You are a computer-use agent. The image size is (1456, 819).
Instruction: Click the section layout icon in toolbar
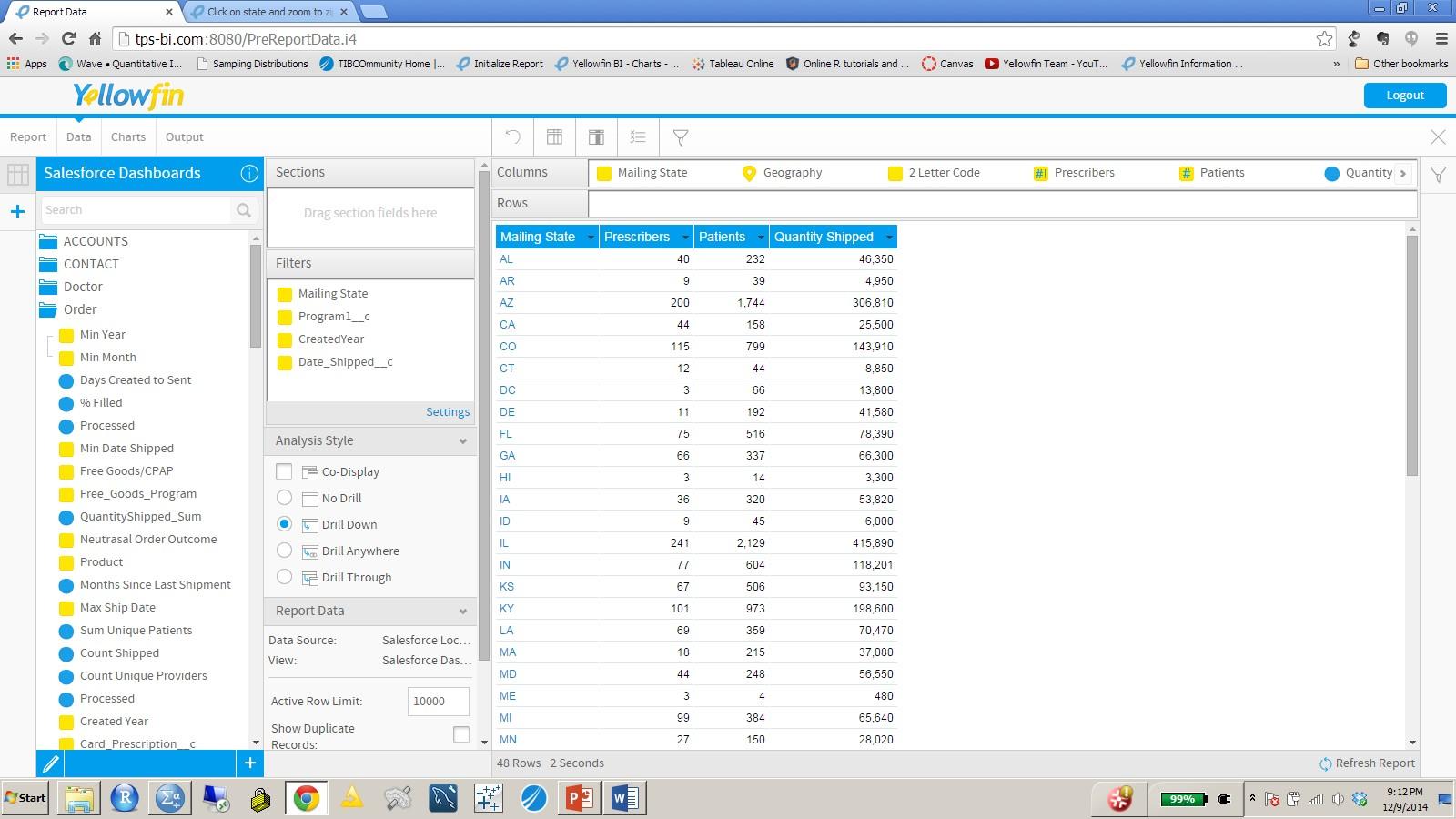click(x=596, y=137)
